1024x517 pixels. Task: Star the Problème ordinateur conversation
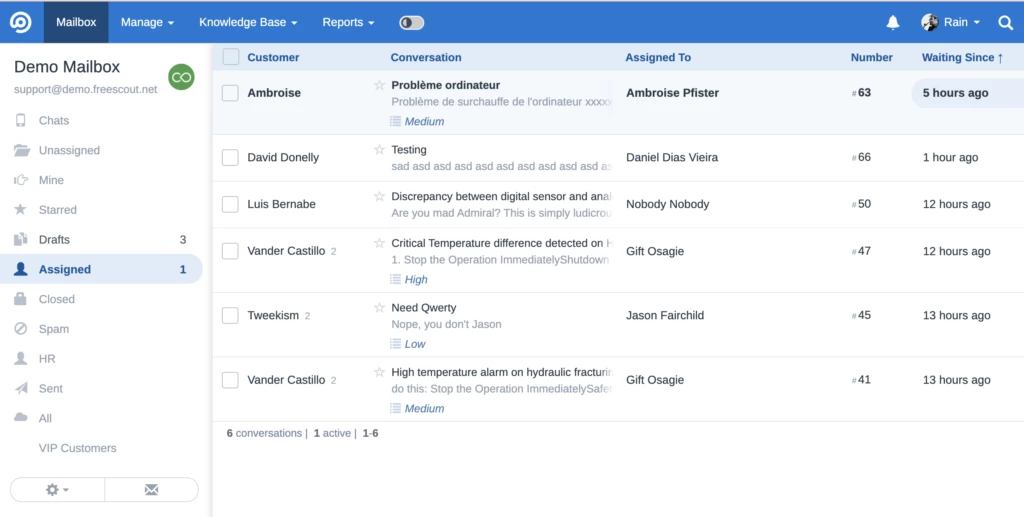coord(379,86)
